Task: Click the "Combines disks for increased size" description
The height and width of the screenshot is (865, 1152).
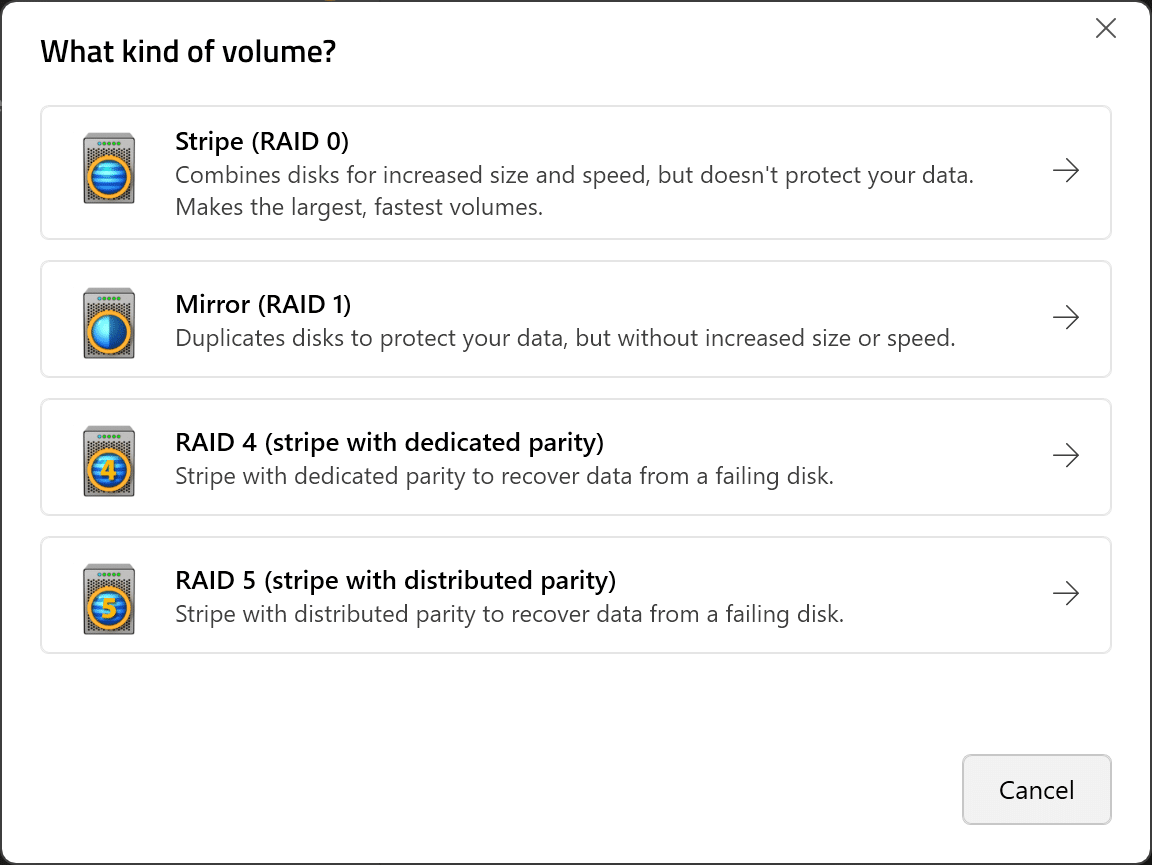Action: click(x=575, y=175)
